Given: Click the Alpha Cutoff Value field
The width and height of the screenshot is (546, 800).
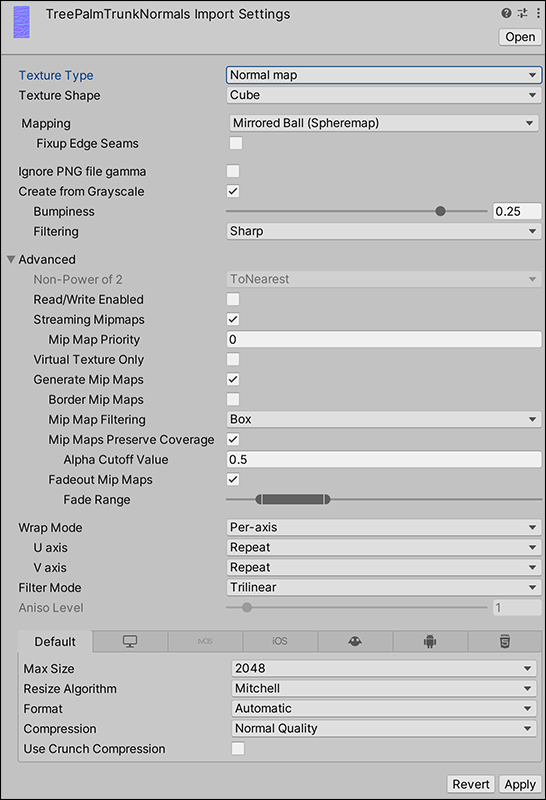Looking at the screenshot, I should 384,460.
